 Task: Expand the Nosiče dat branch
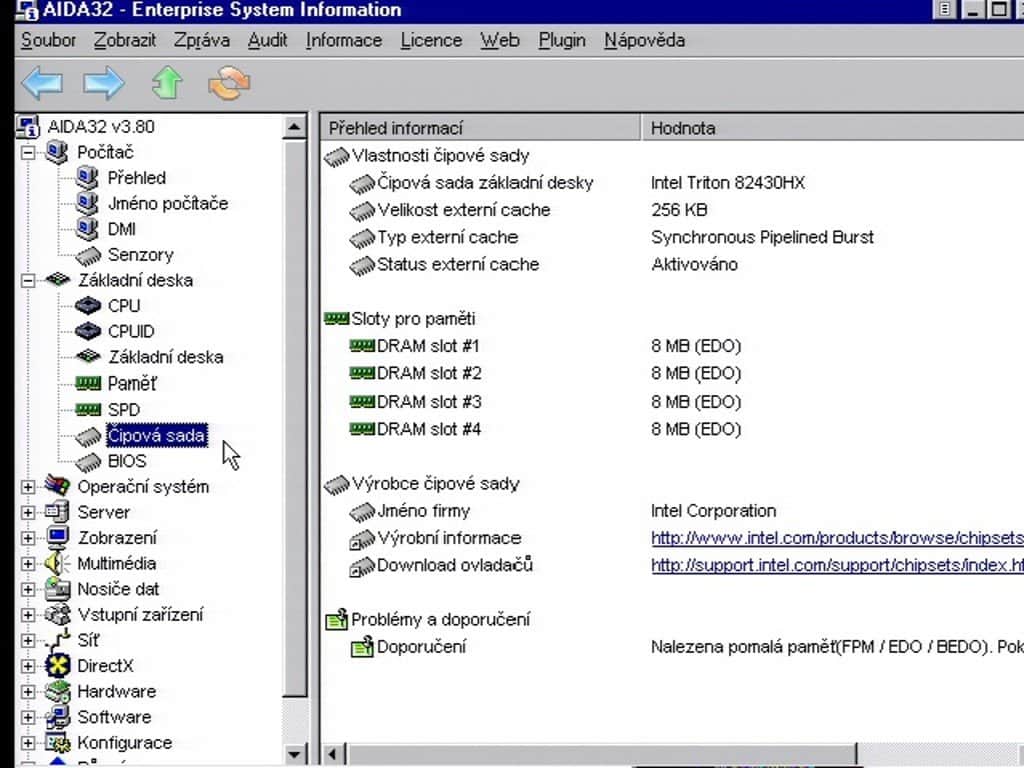pos(28,589)
